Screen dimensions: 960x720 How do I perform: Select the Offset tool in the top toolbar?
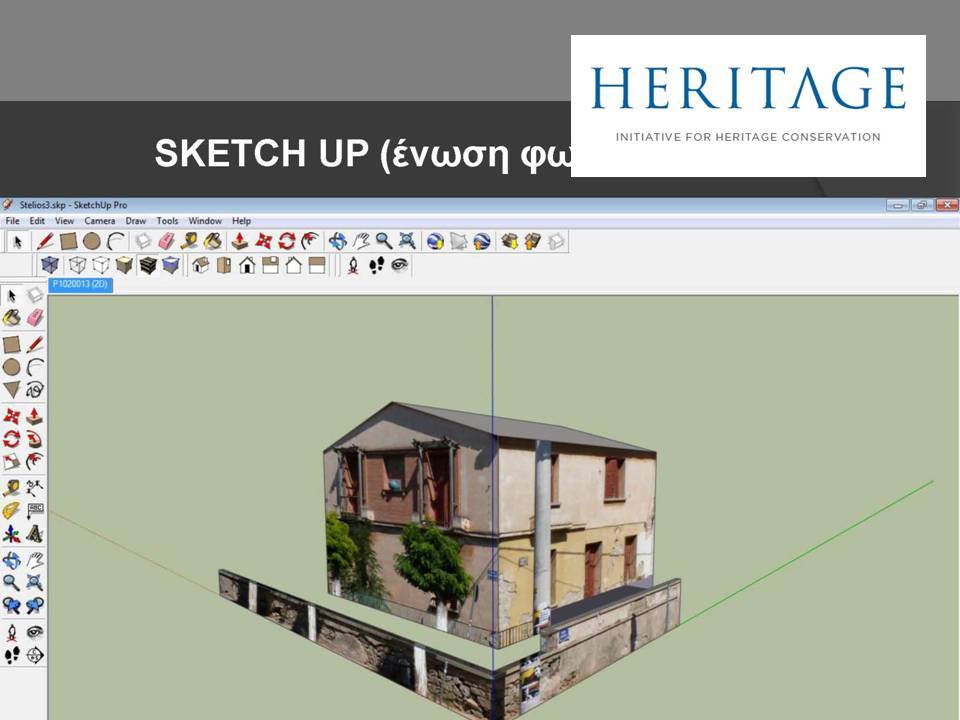pyautogui.click(x=310, y=241)
